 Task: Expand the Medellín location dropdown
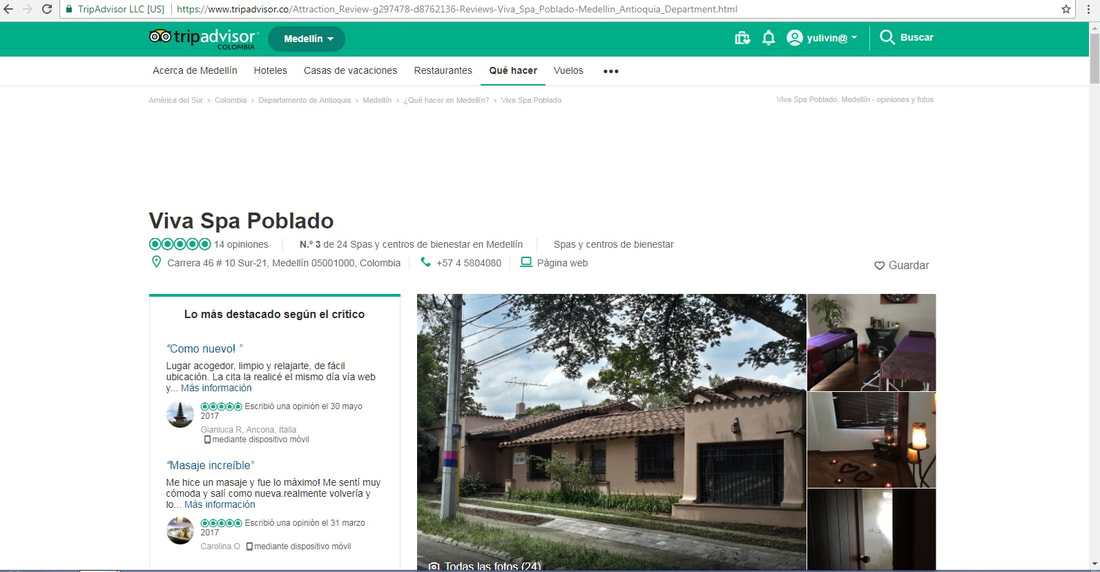(307, 39)
